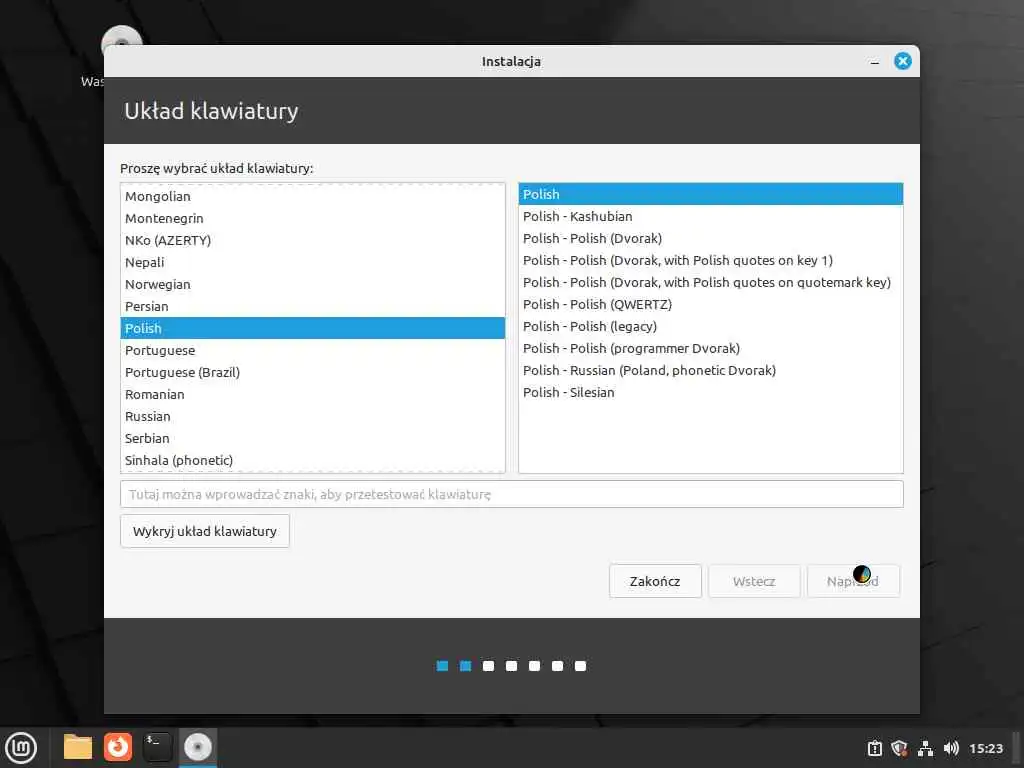The image size is (1024, 768).
Task: Click the Wstecz button
Action: click(754, 581)
